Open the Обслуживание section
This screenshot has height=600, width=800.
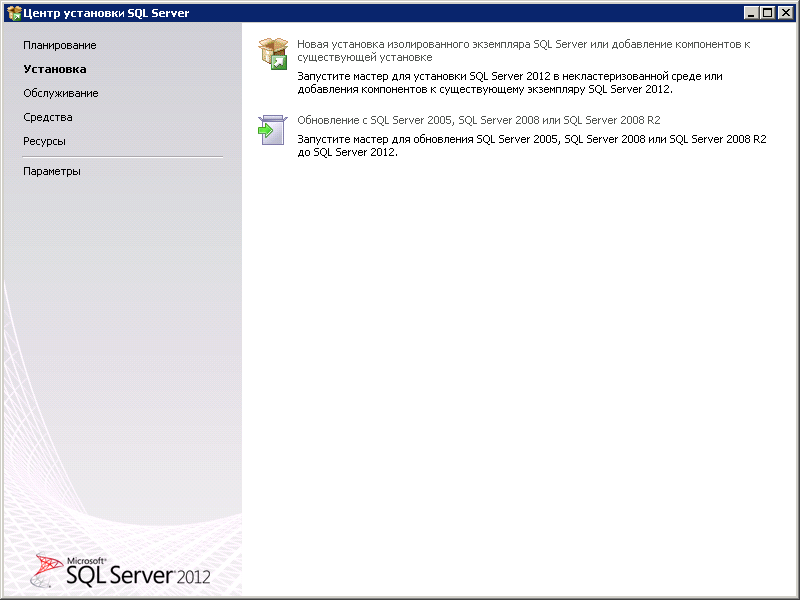click(x=63, y=93)
